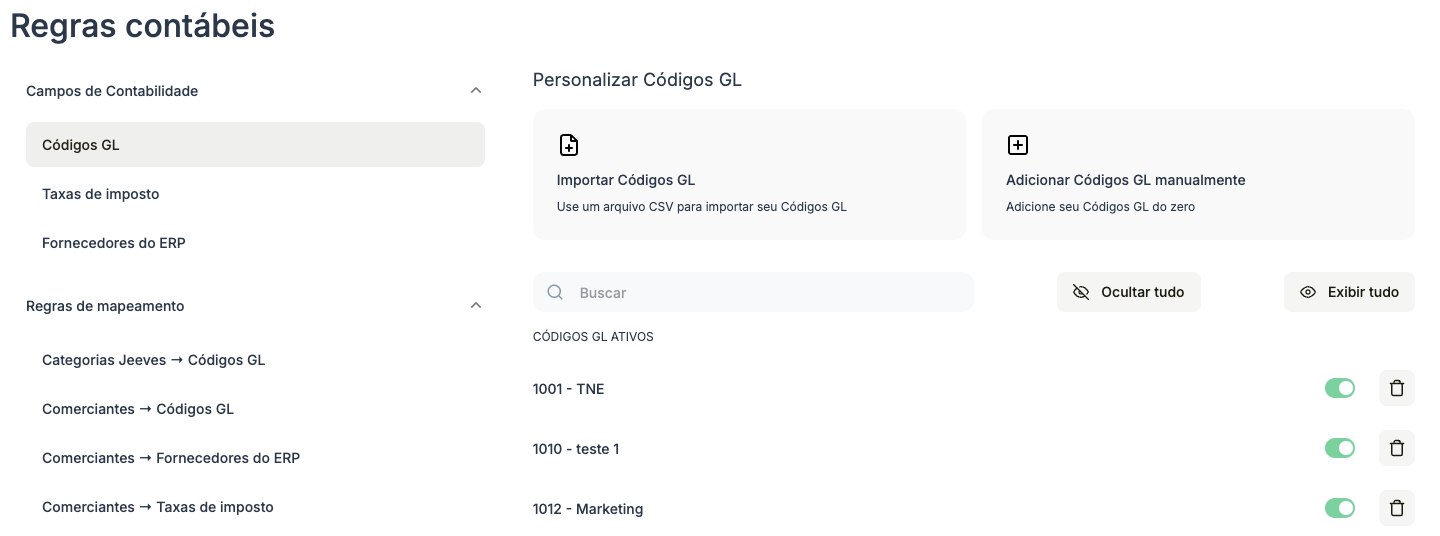1440x536 pixels.
Task: Collapse the Campos de Contabilidade section
Action: pos(476,91)
